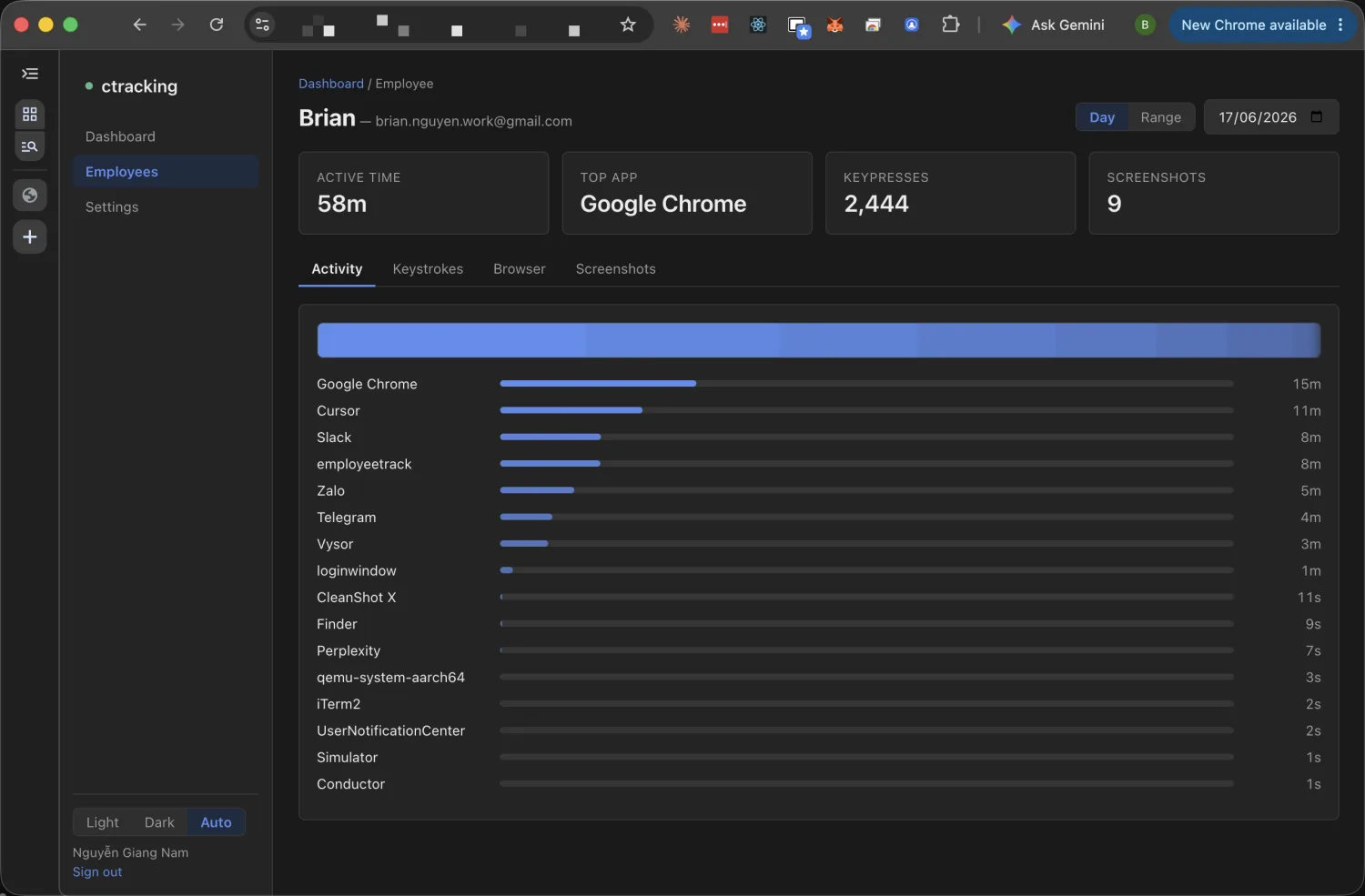This screenshot has height=896, width=1365.
Task: Click the Active Time card
Action: (424, 193)
